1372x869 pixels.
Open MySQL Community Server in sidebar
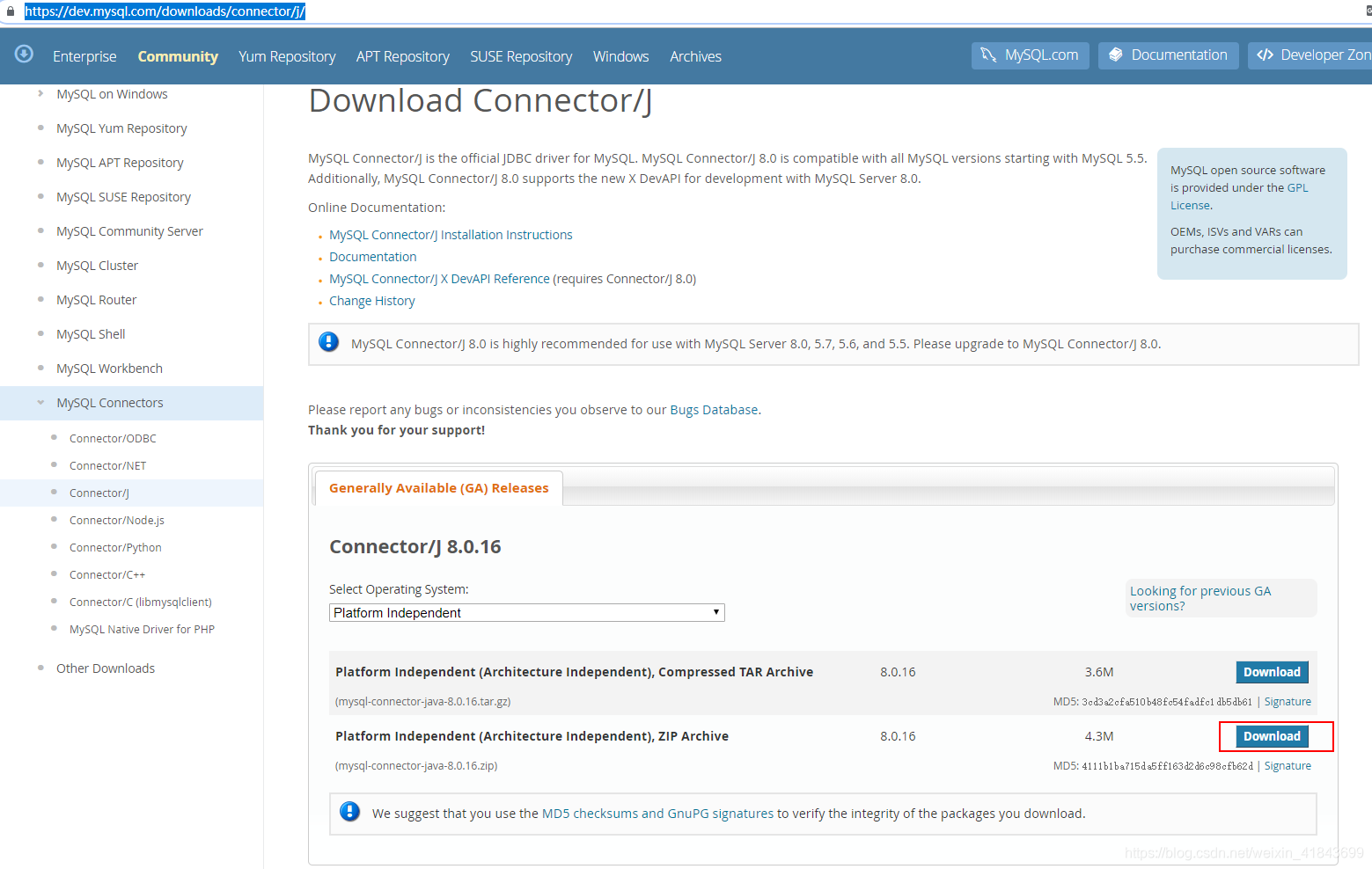[129, 231]
